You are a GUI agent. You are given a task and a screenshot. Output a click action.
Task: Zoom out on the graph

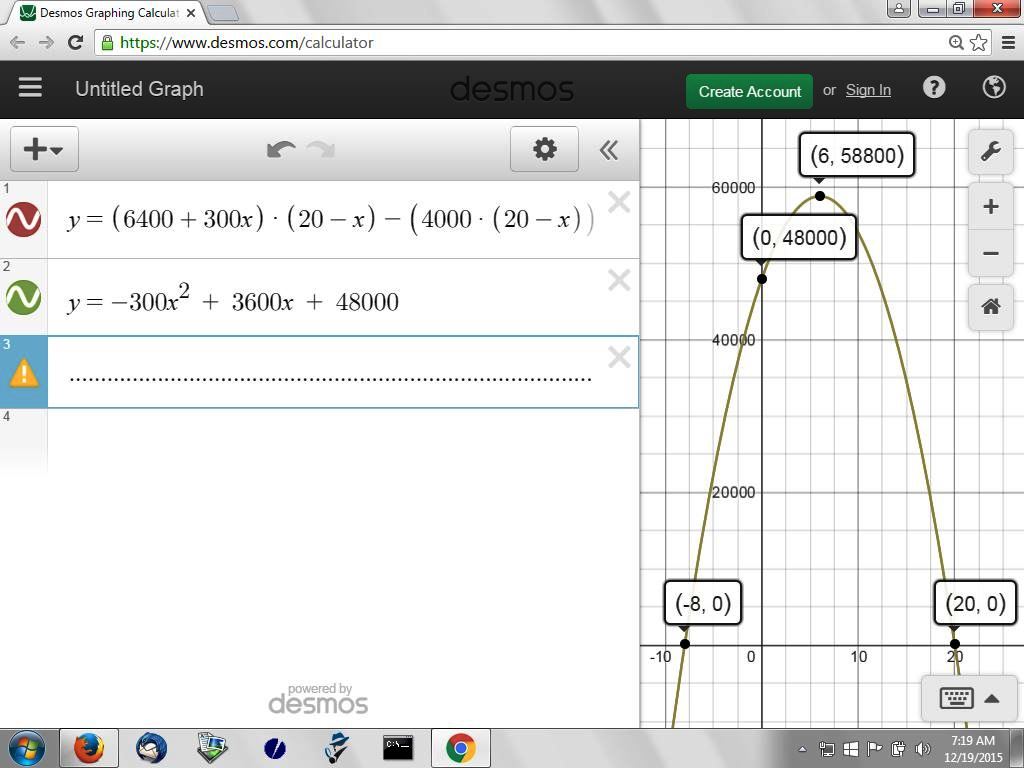[991, 253]
